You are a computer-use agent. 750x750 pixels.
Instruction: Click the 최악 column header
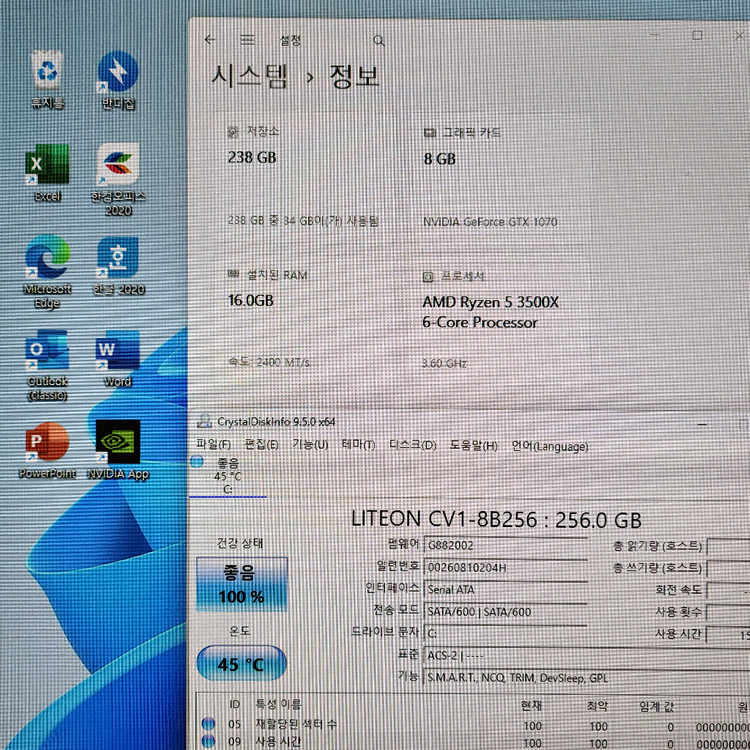[x=597, y=706]
